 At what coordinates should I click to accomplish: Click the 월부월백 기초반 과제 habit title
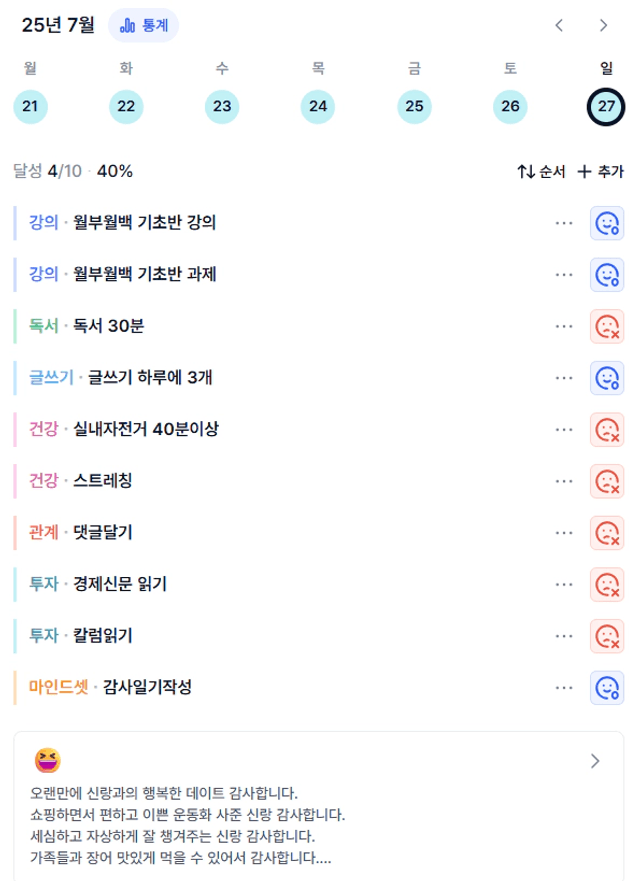click(145, 274)
